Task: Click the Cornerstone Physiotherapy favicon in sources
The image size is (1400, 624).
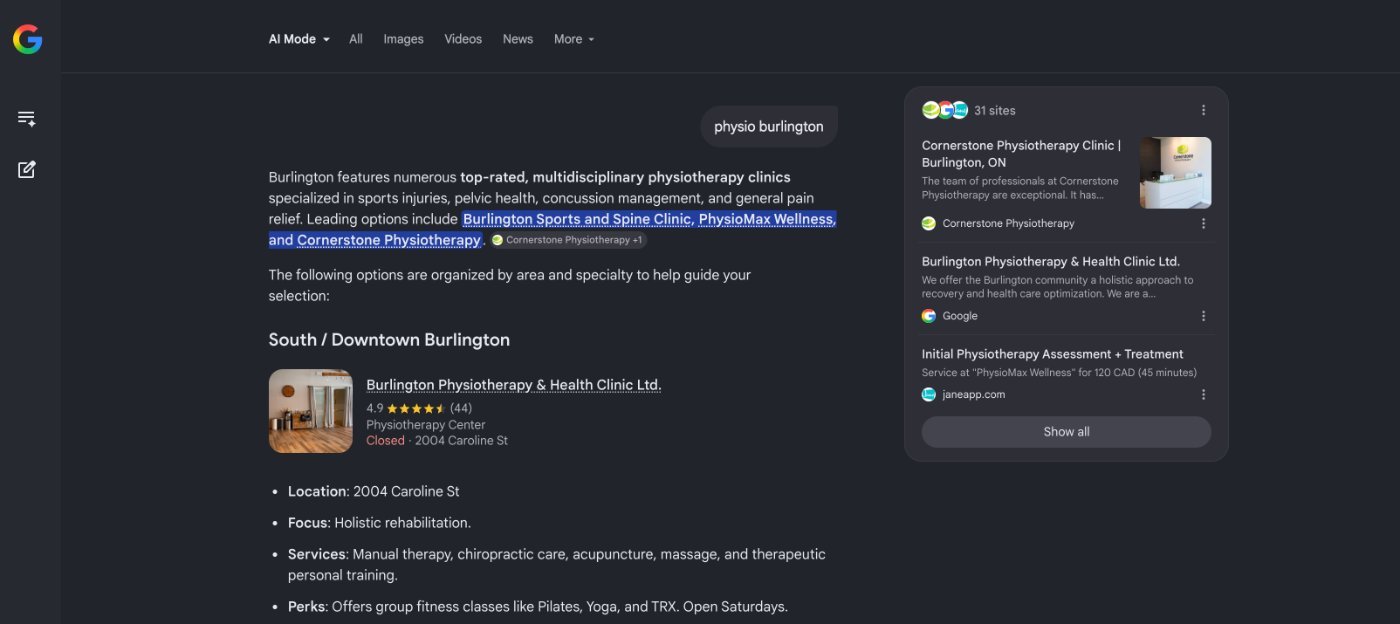Action: click(x=929, y=223)
